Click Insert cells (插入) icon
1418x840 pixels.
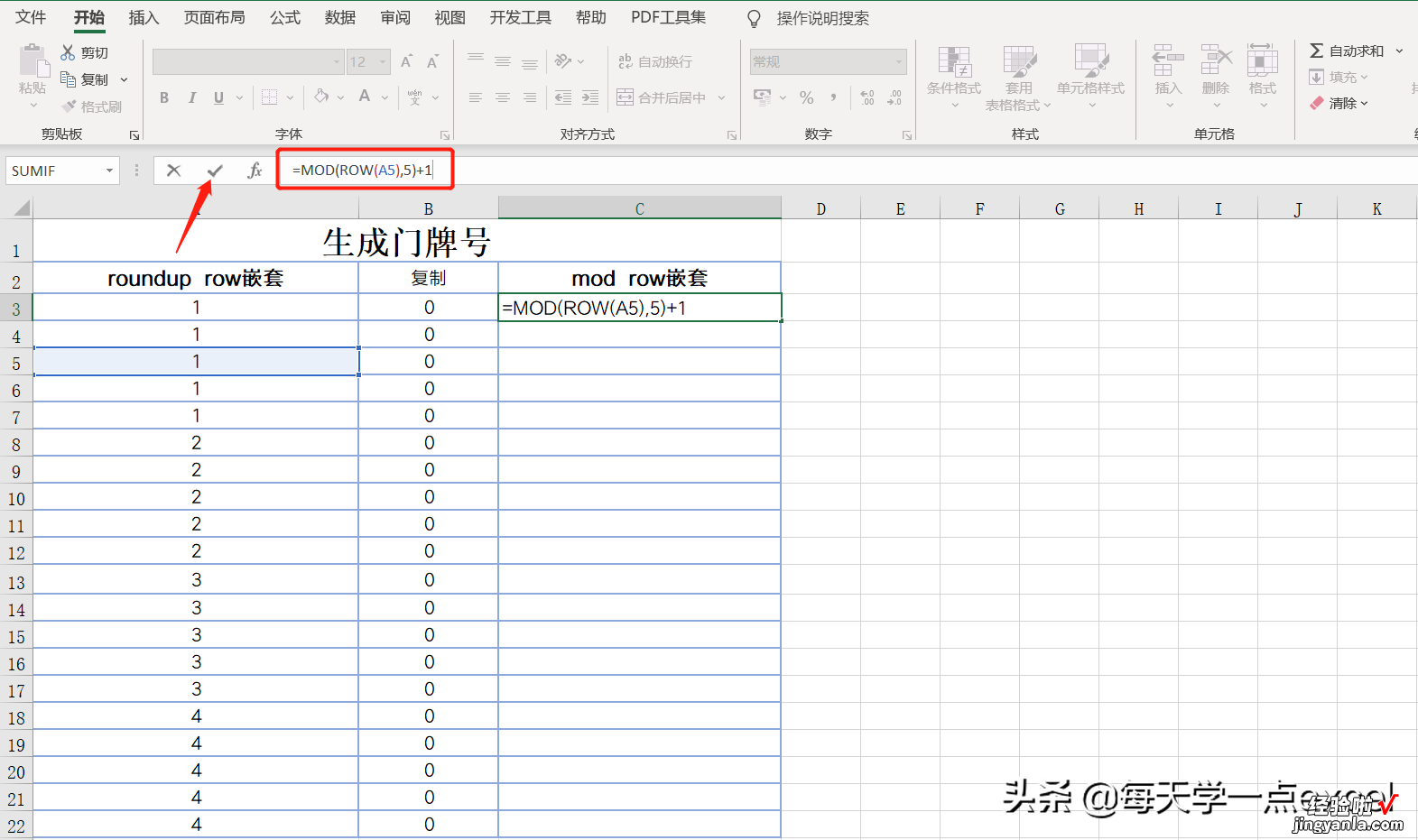1168,60
